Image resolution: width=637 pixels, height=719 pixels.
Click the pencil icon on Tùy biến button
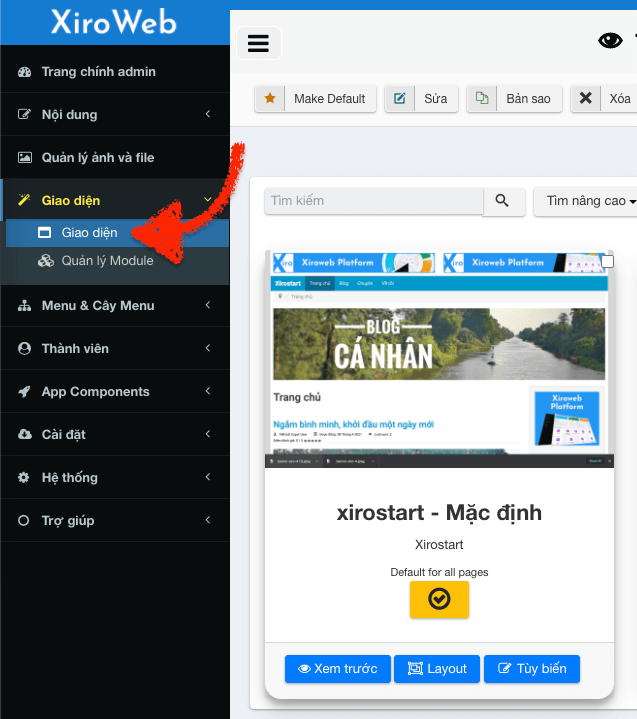point(504,669)
